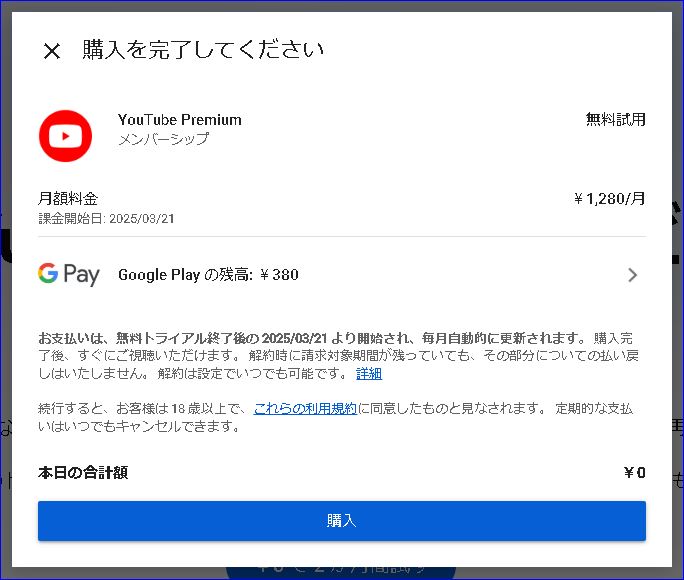Image resolution: width=684 pixels, height=580 pixels.
Task: Click the 課金開始日: 2025/03/21 text
Action: 106,218
